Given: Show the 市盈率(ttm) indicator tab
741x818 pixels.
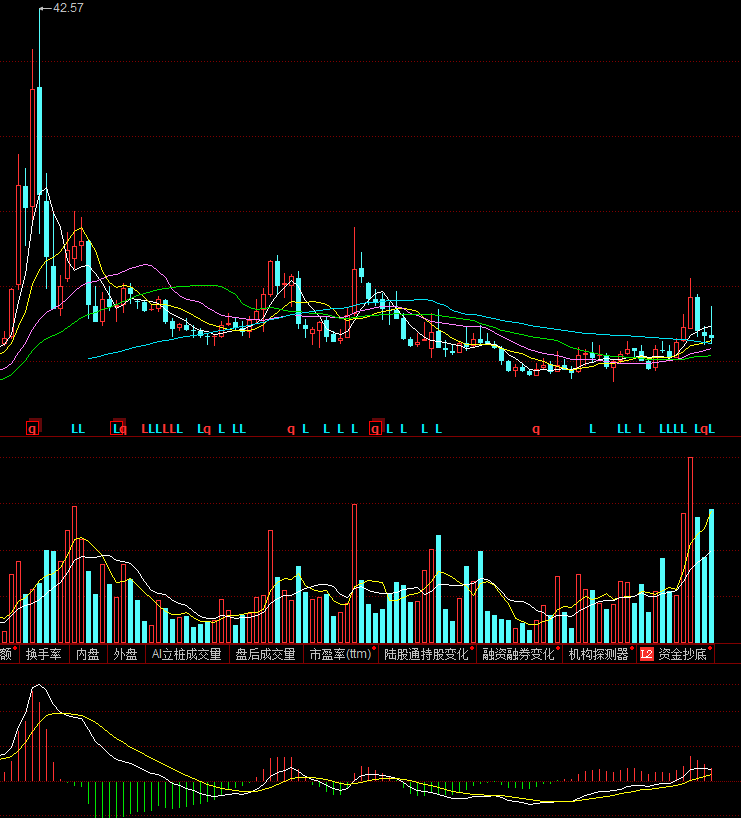Looking at the screenshot, I should tap(340, 654).
